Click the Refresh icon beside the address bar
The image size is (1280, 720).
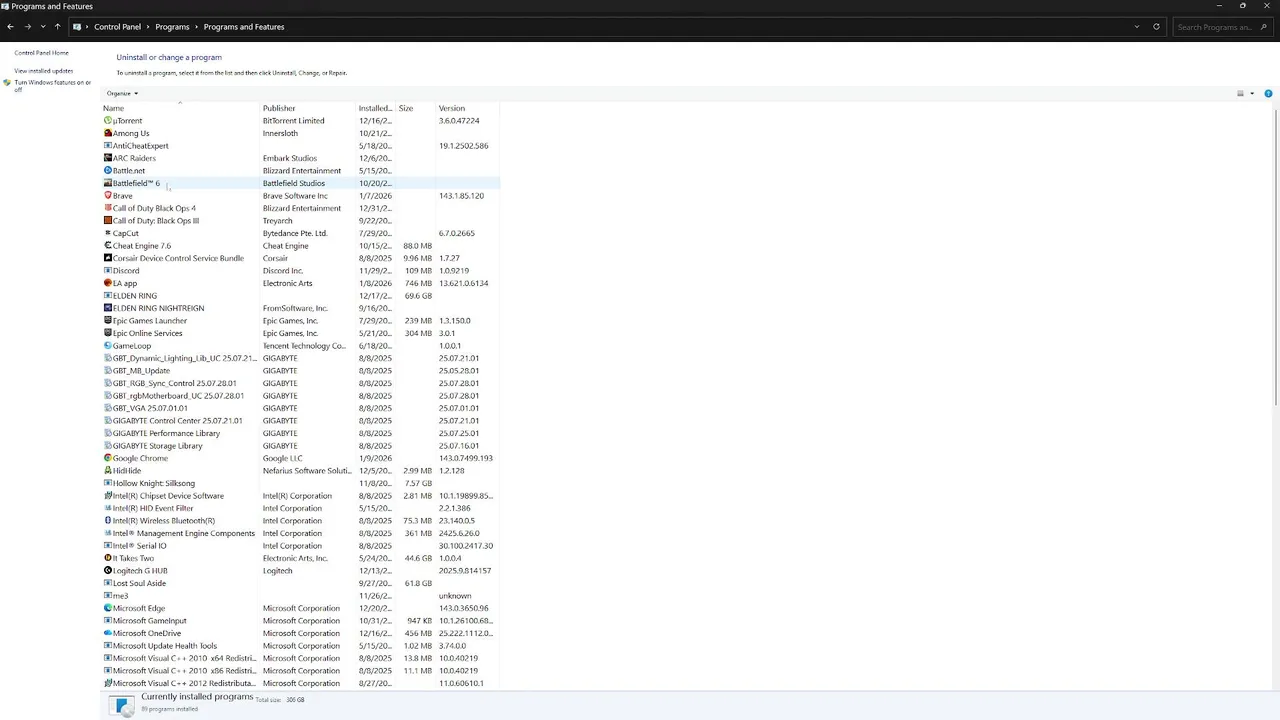[x=1157, y=27]
